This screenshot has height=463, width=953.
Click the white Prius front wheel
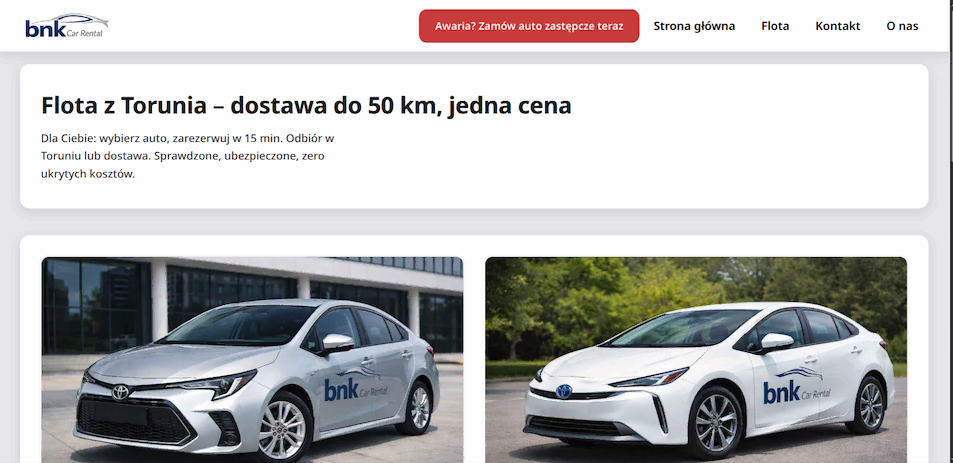715,423
